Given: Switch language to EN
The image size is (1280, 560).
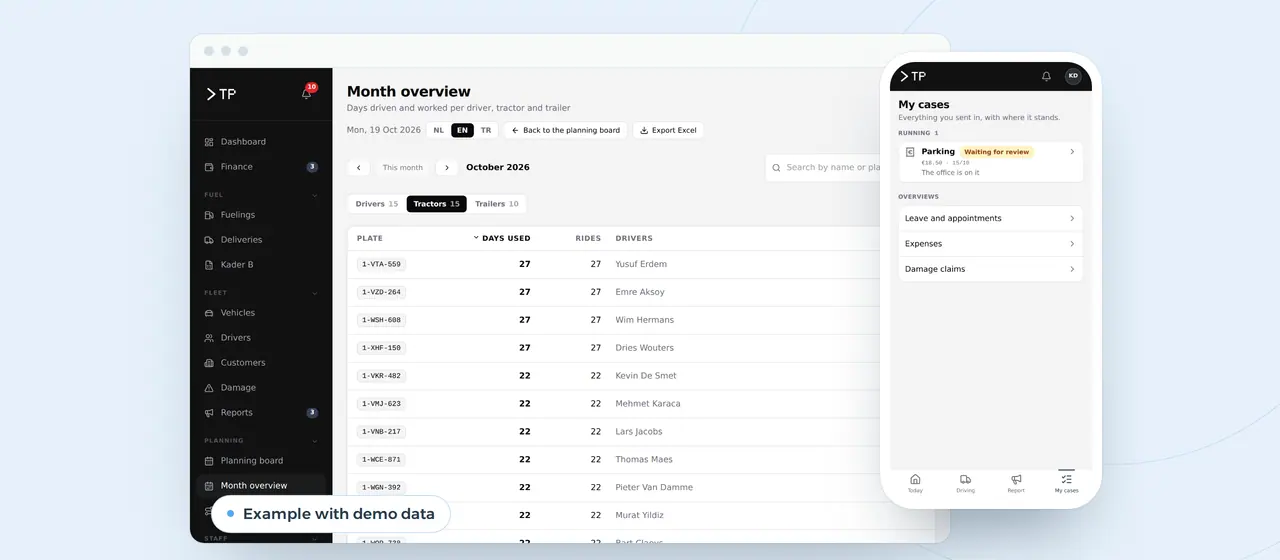Looking at the screenshot, I should 462,130.
